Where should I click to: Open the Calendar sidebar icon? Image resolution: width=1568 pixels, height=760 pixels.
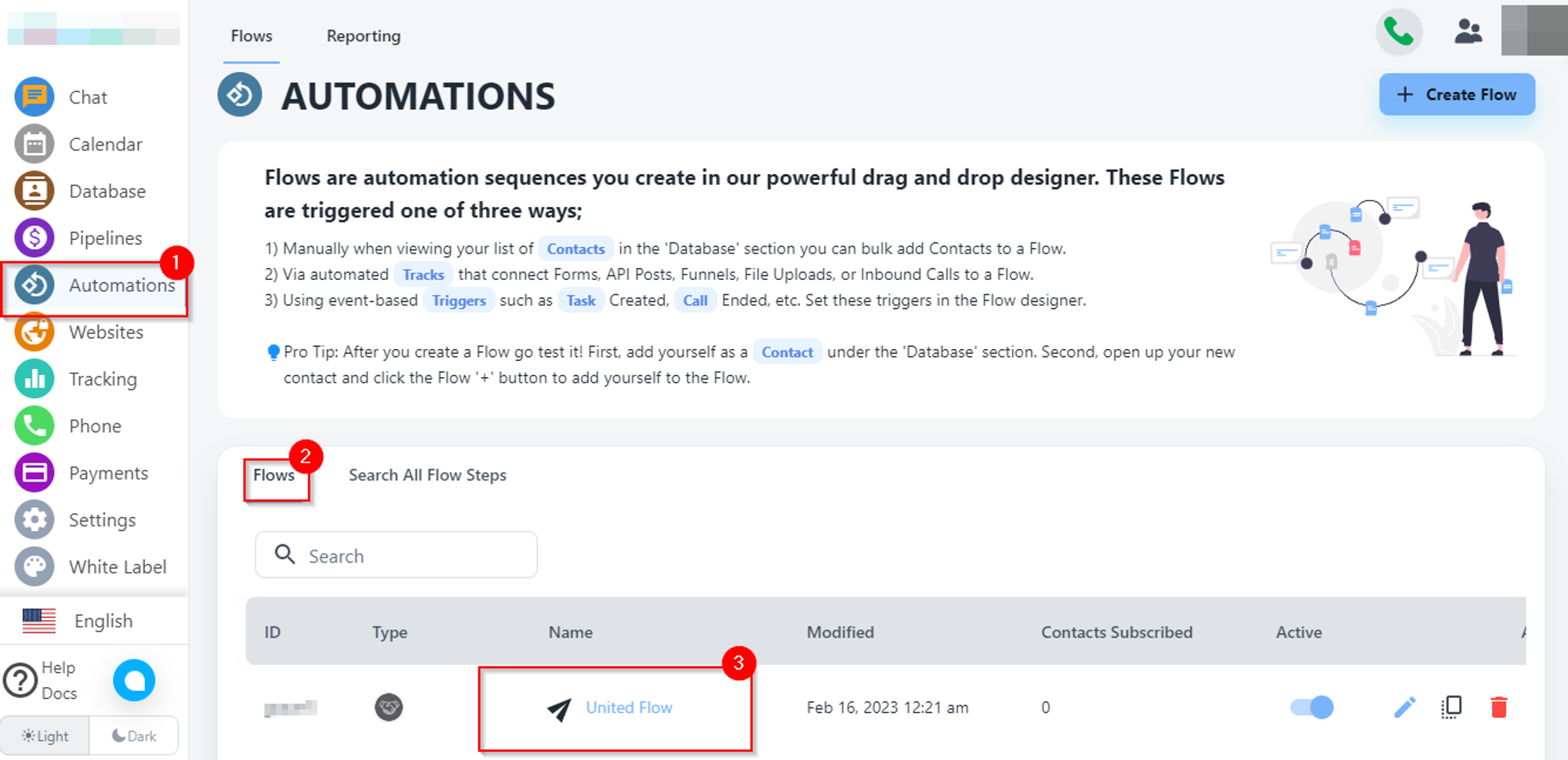point(34,144)
